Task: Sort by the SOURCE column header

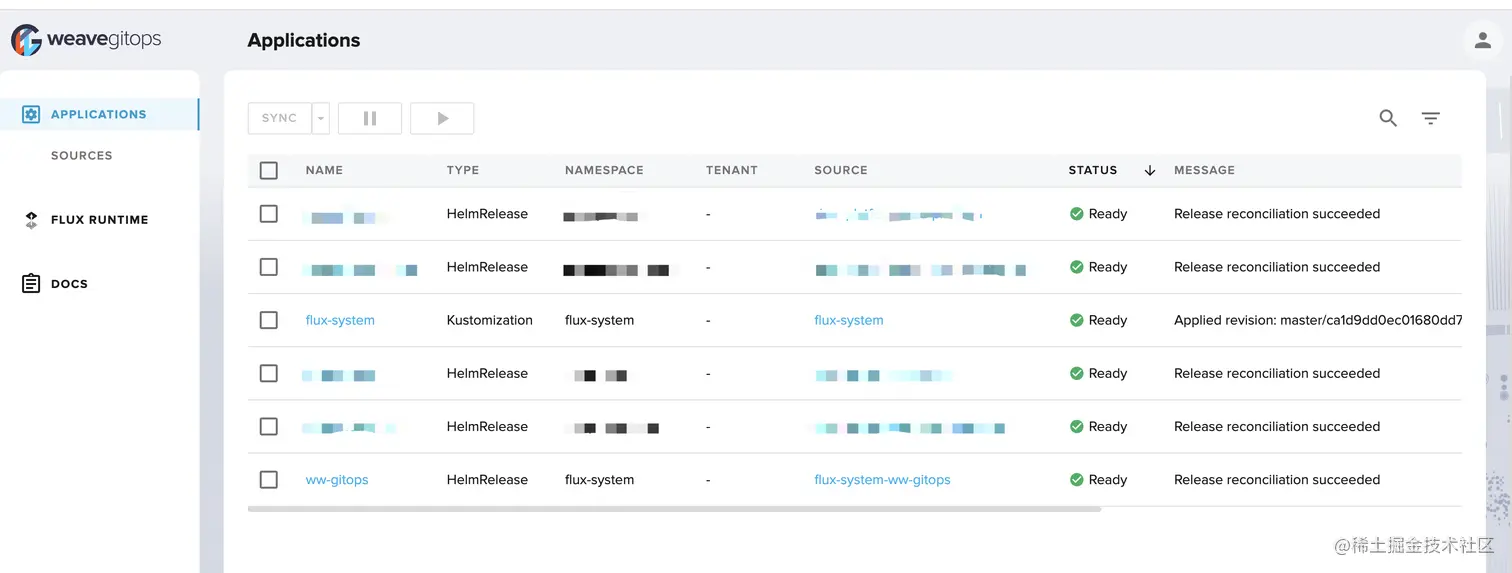Action: coord(841,170)
